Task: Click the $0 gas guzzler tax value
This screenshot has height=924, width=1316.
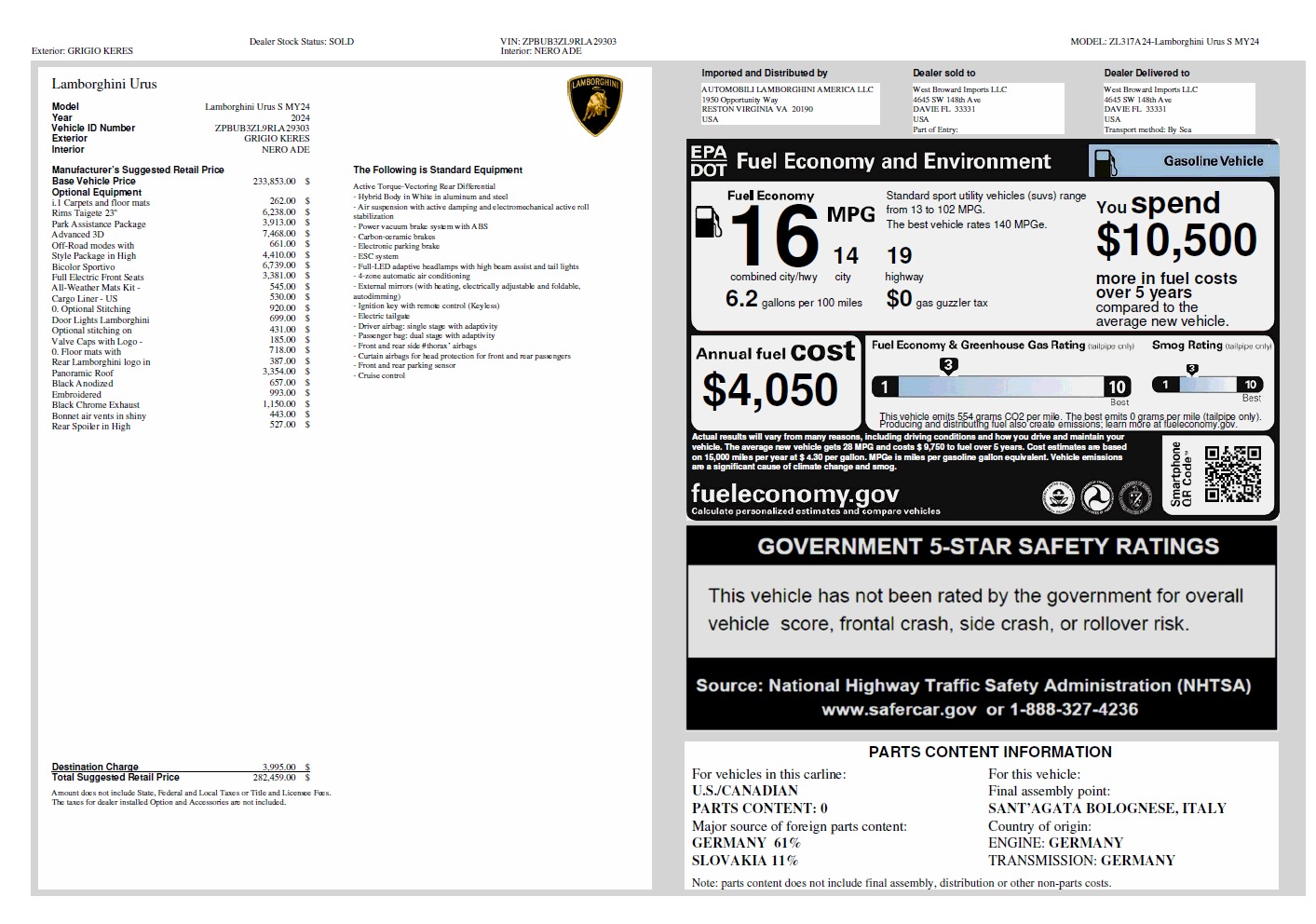Action: click(899, 299)
